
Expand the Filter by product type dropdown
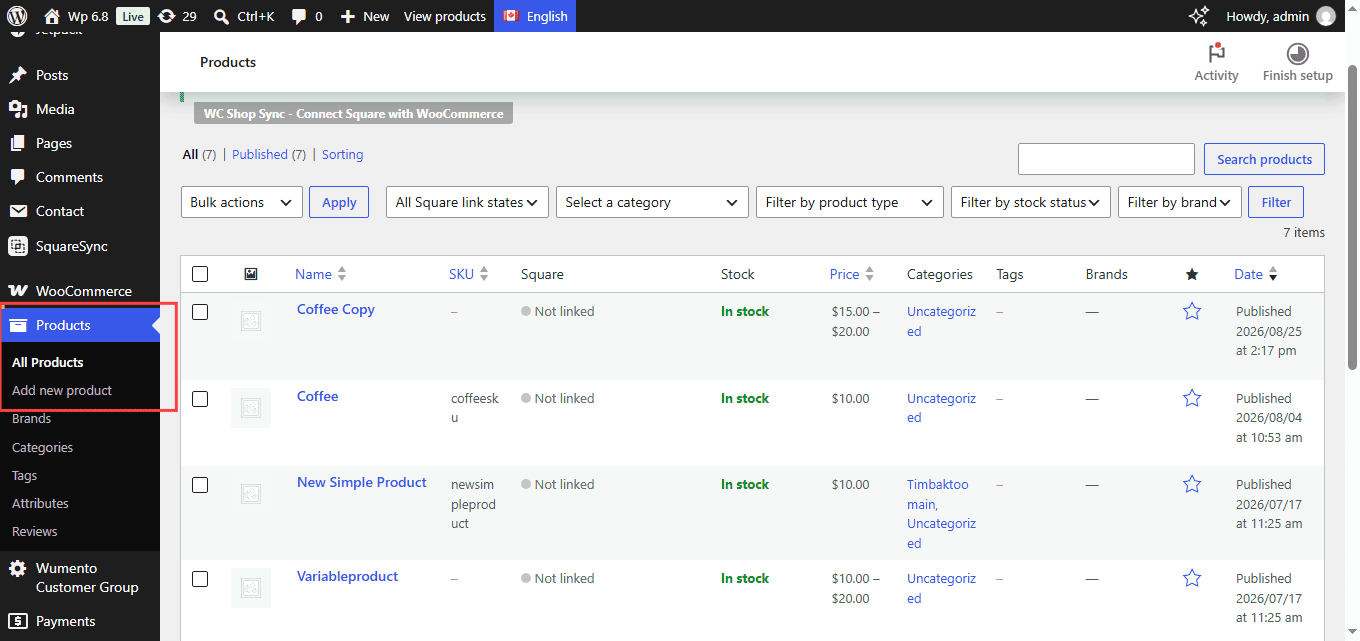[850, 202]
